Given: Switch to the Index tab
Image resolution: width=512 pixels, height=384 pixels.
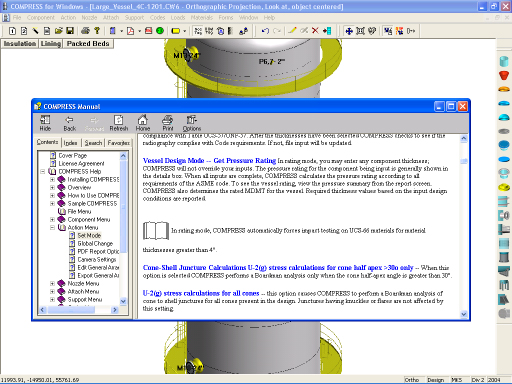Looking at the screenshot, I should pos(70,143).
